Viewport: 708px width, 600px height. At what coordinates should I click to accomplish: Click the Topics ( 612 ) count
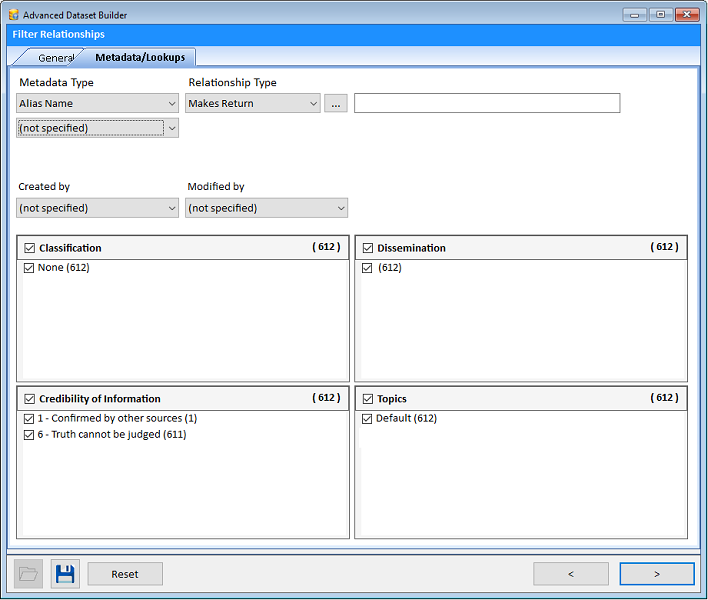tap(664, 398)
